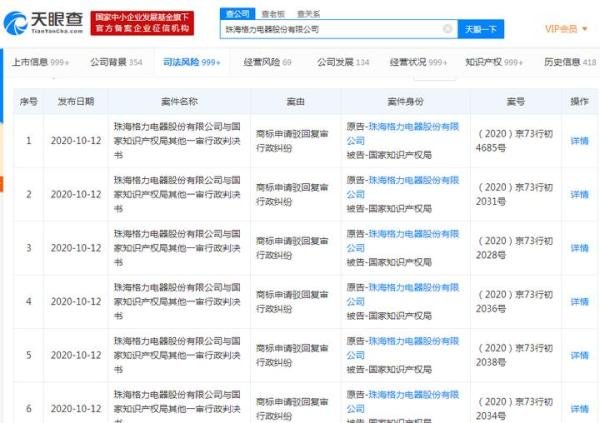Select case number (2020)京73行初2036号

tap(514, 301)
